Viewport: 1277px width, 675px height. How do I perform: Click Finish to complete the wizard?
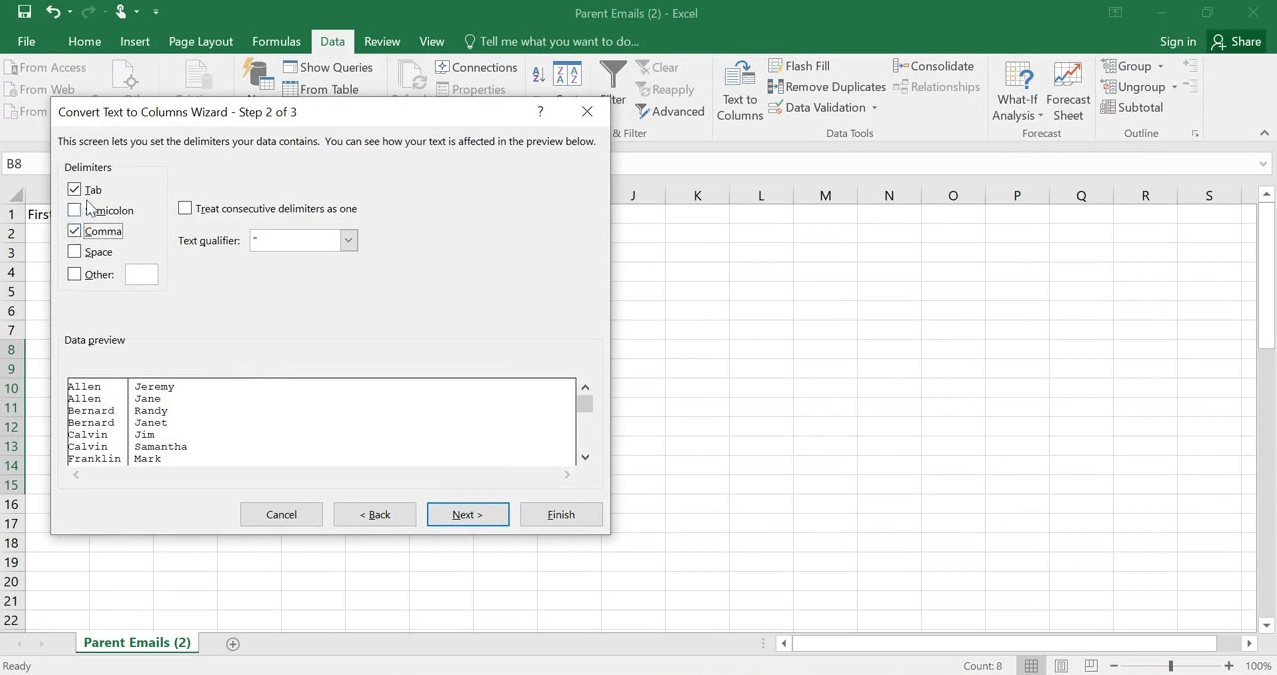point(560,514)
